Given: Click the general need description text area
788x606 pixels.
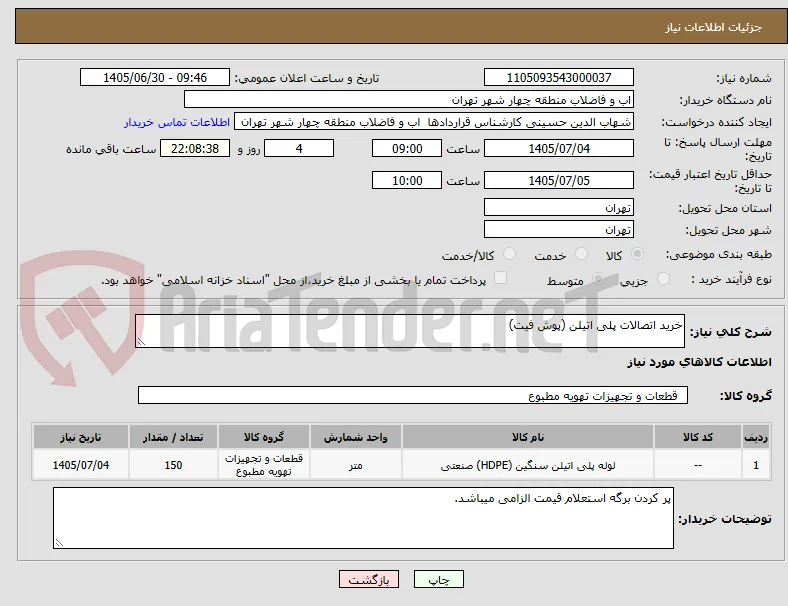Looking at the screenshot, I should (x=410, y=331).
